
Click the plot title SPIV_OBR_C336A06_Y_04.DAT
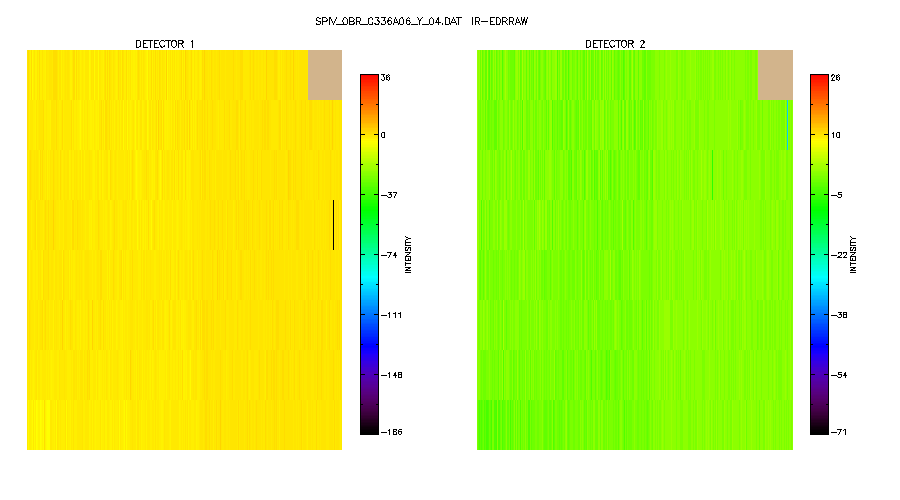click(x=388, y=21)
